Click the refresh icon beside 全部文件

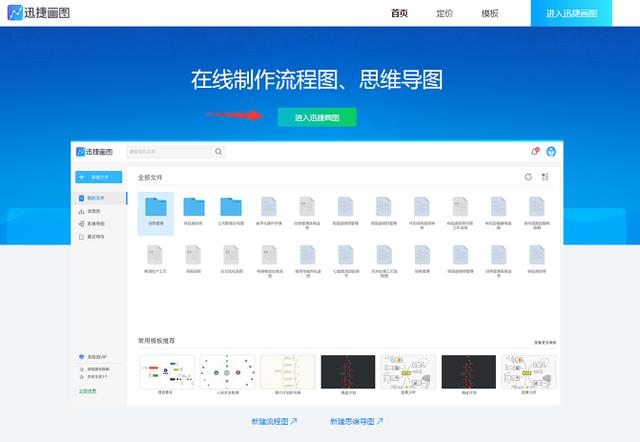pyautogui.click(x=528, y=177)
